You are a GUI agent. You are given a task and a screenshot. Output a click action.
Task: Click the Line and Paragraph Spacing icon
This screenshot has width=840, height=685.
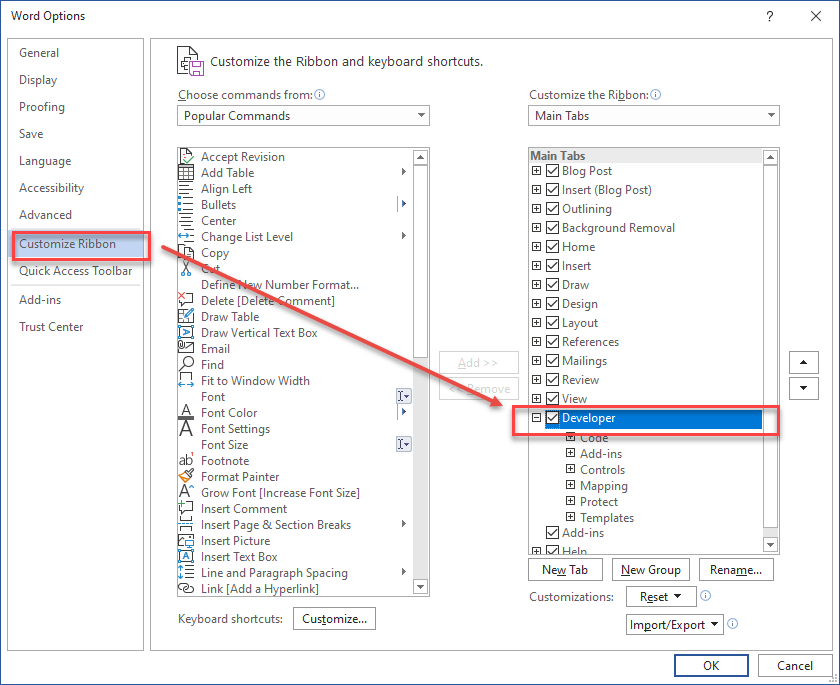click(x=186, y=573)
